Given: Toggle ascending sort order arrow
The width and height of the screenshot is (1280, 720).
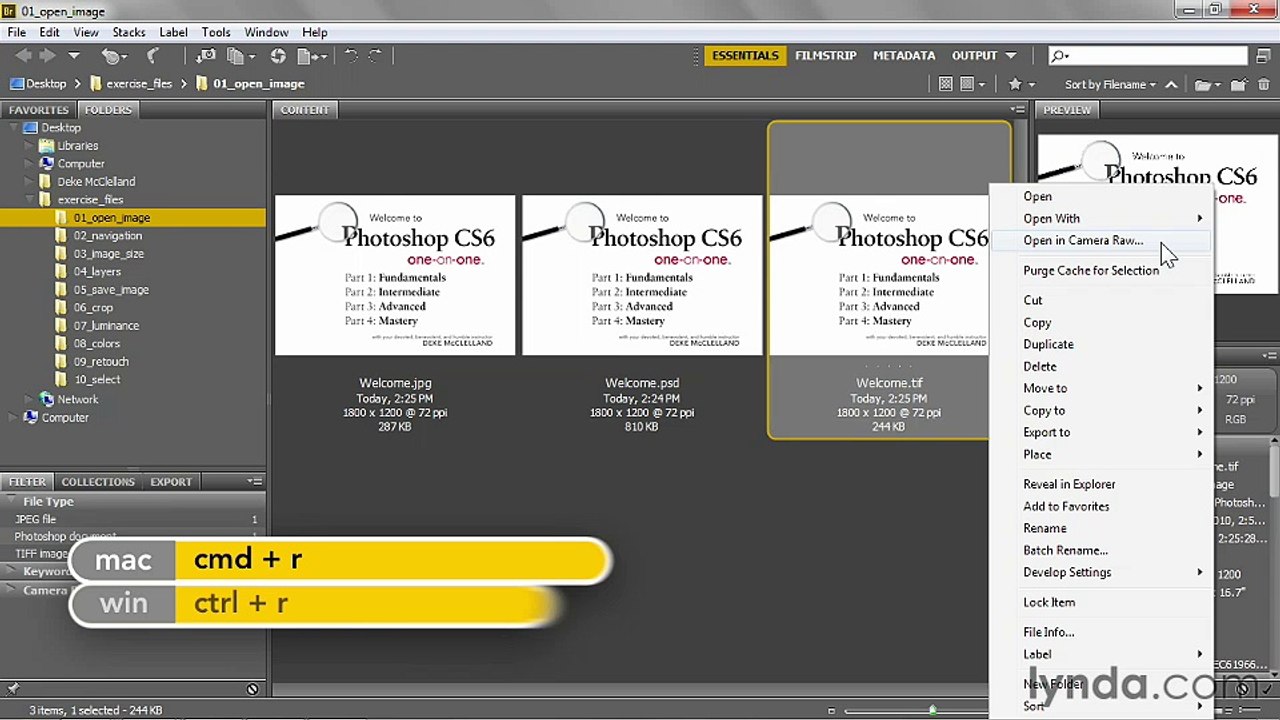Looking at the screenshot, I should pyautogui.click(x=1171, y=84).
